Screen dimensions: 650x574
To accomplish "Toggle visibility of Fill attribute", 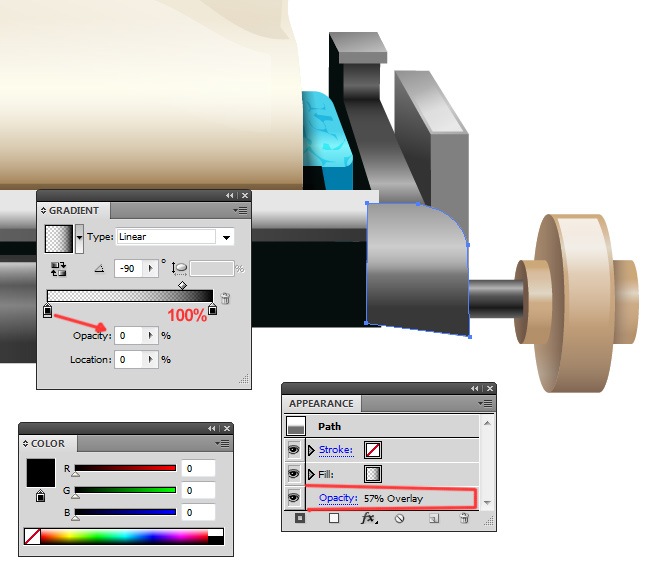I will pyautogui.click(x=293, y=474).
